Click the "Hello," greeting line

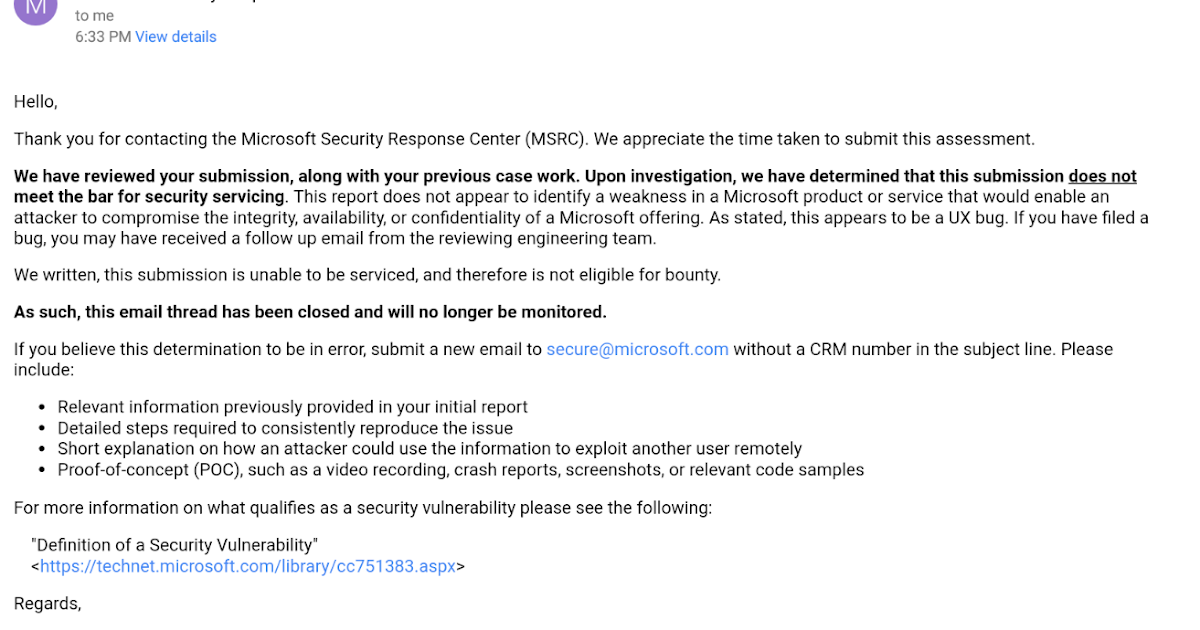pos(36,101)
